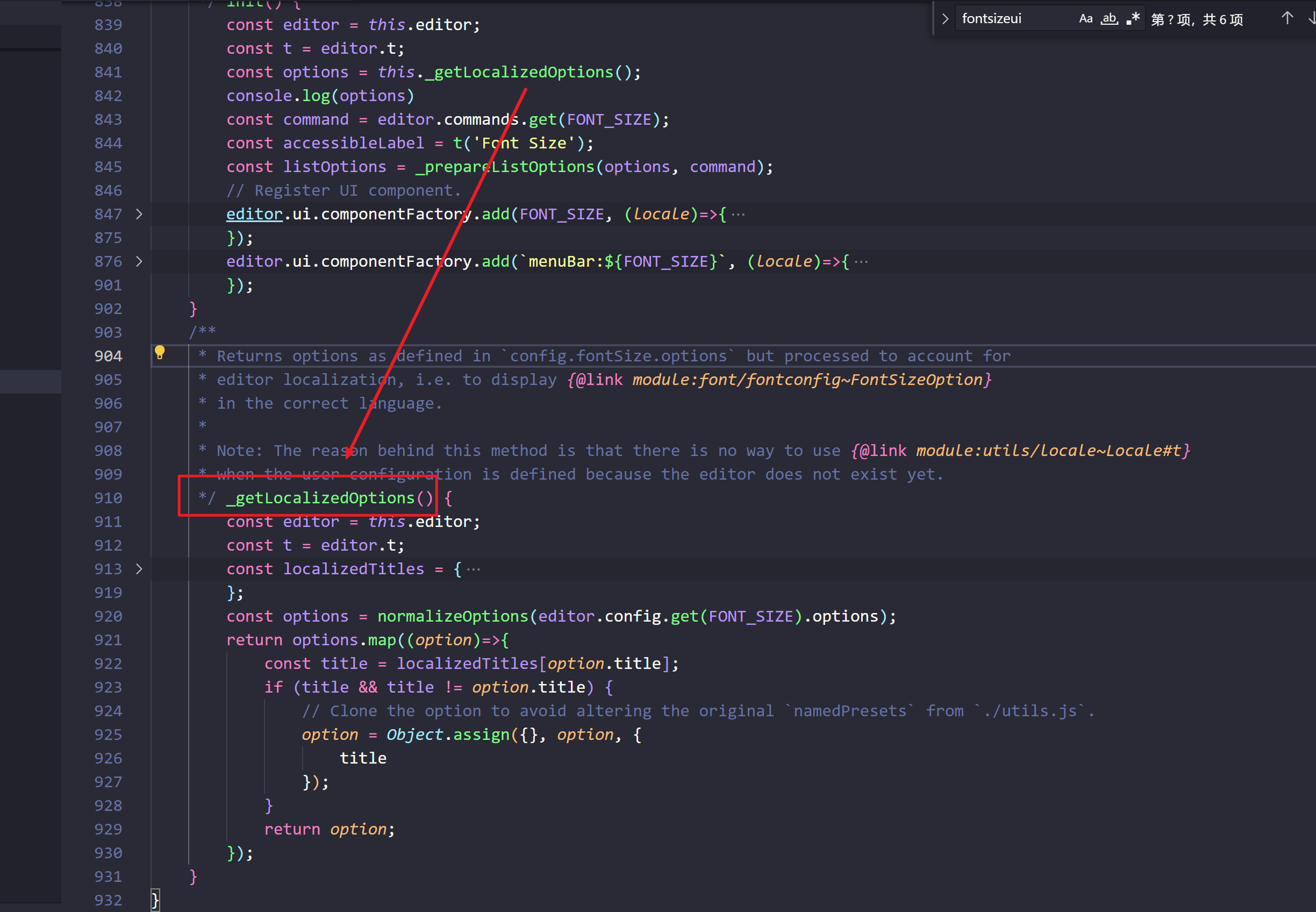Select line number 904 in the gutter
The height and width of the screenshot is (912, 1316).
(108, 356)
